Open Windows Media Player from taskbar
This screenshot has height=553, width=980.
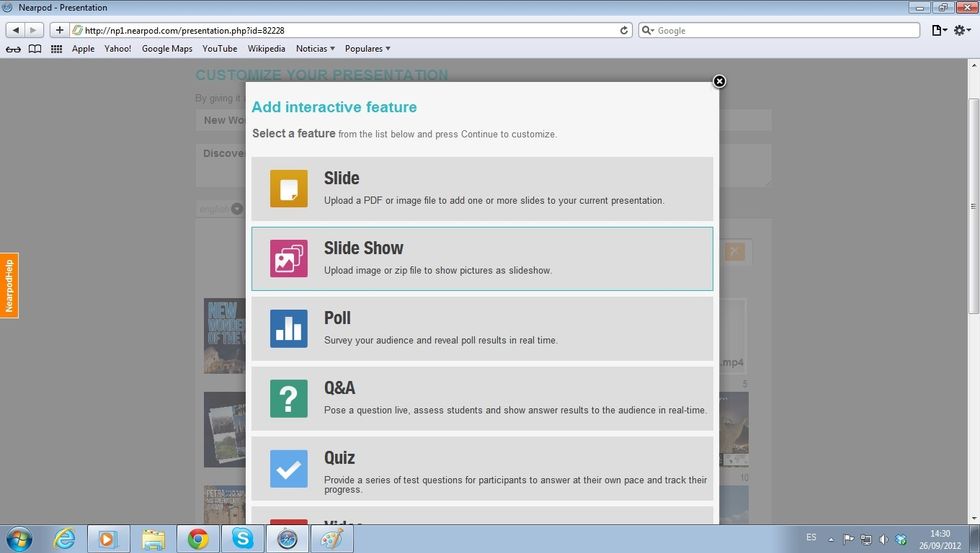tap(108, 539)
